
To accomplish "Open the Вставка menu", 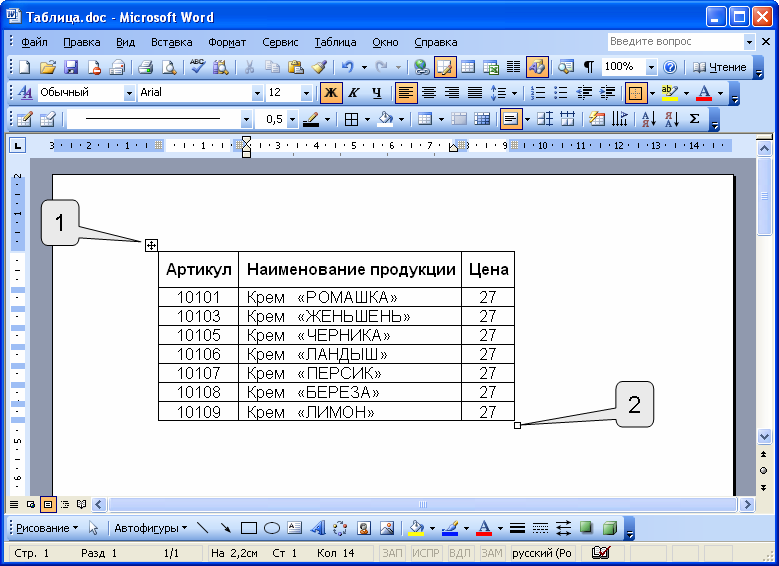I will [171, 42].
